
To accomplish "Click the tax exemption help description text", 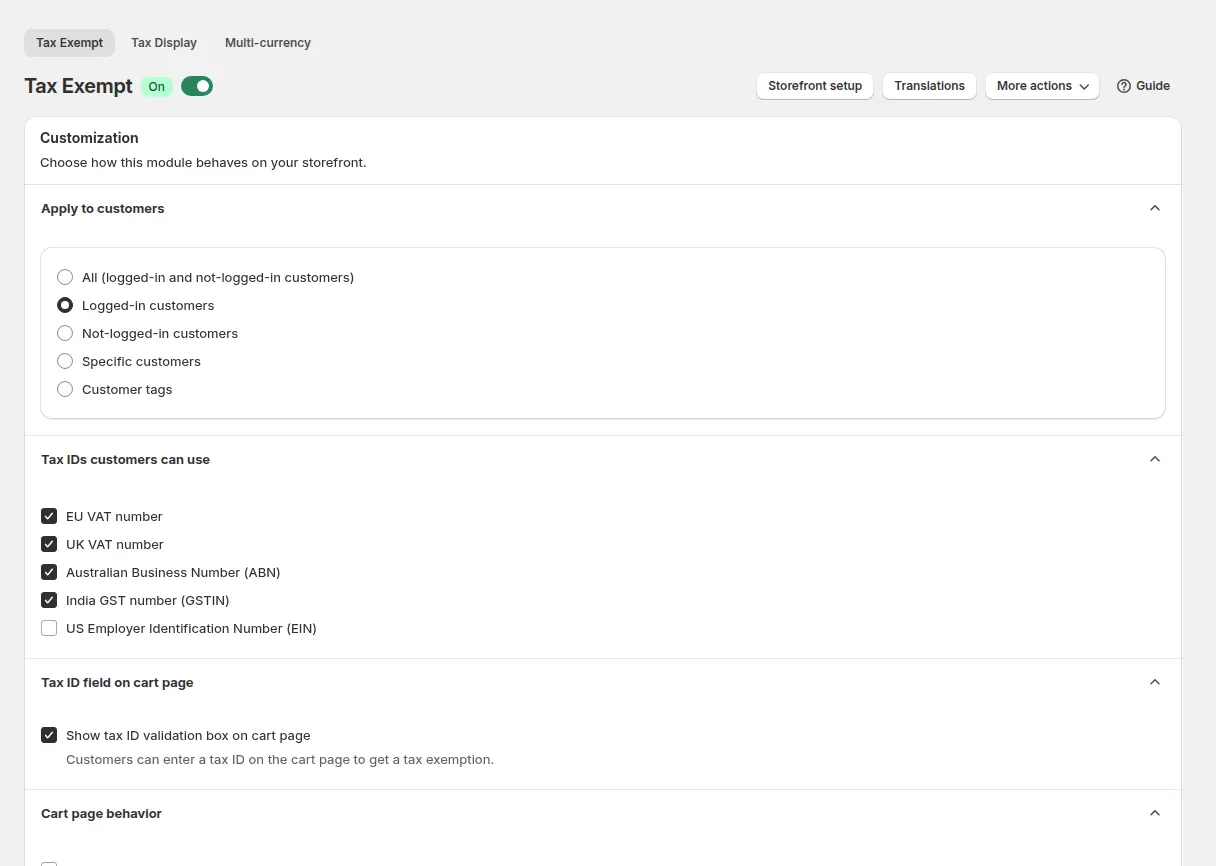I will 280,759.
